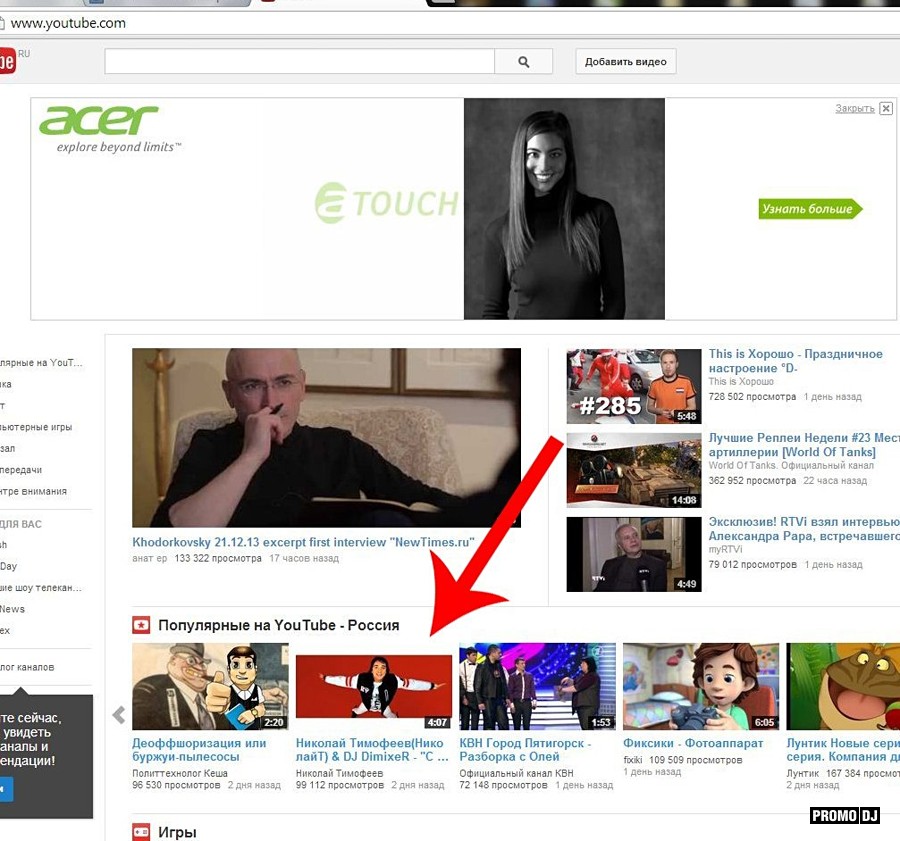
Task: Go to previous videos with carousel left arrow
Action: tap(119, 715)
